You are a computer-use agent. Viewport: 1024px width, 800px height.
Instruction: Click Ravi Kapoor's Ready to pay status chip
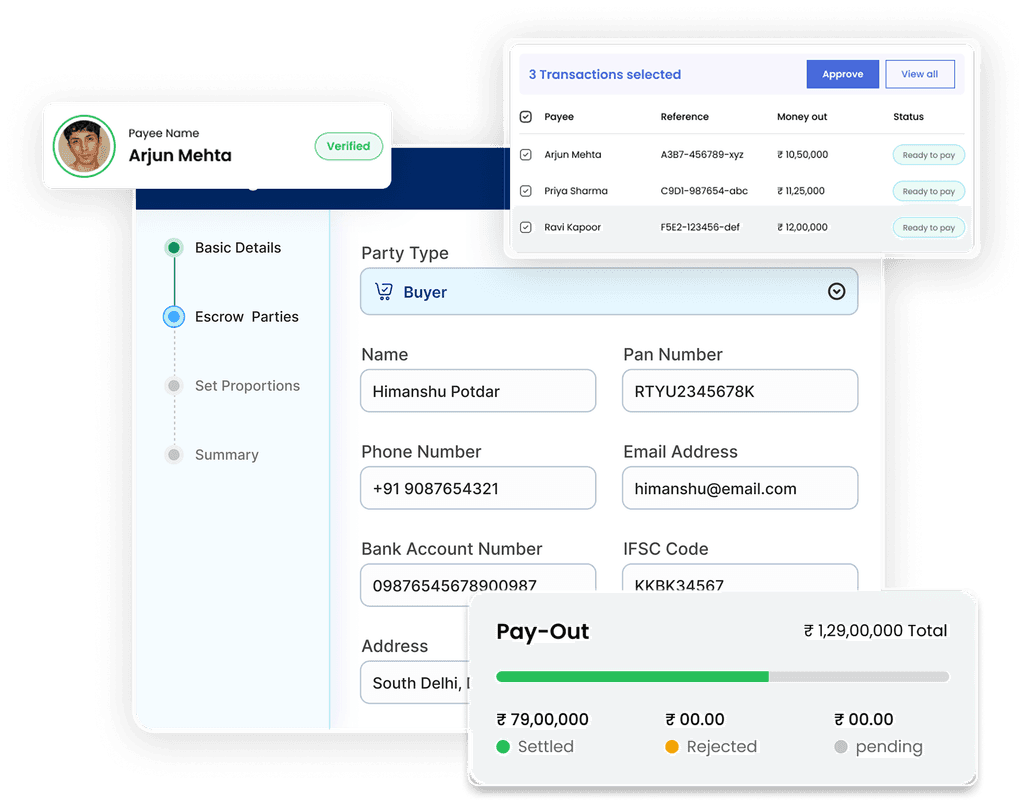(x=928, y=227)
